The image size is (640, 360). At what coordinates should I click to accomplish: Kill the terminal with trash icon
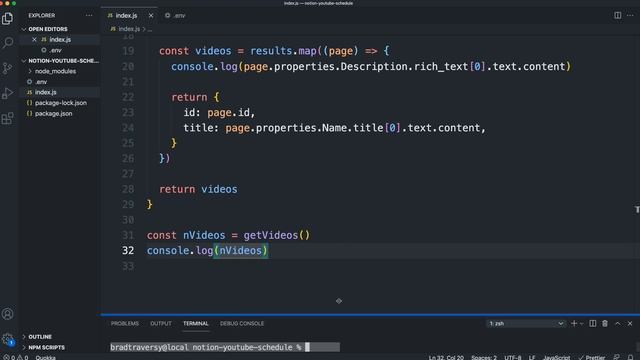coord(605,323)
